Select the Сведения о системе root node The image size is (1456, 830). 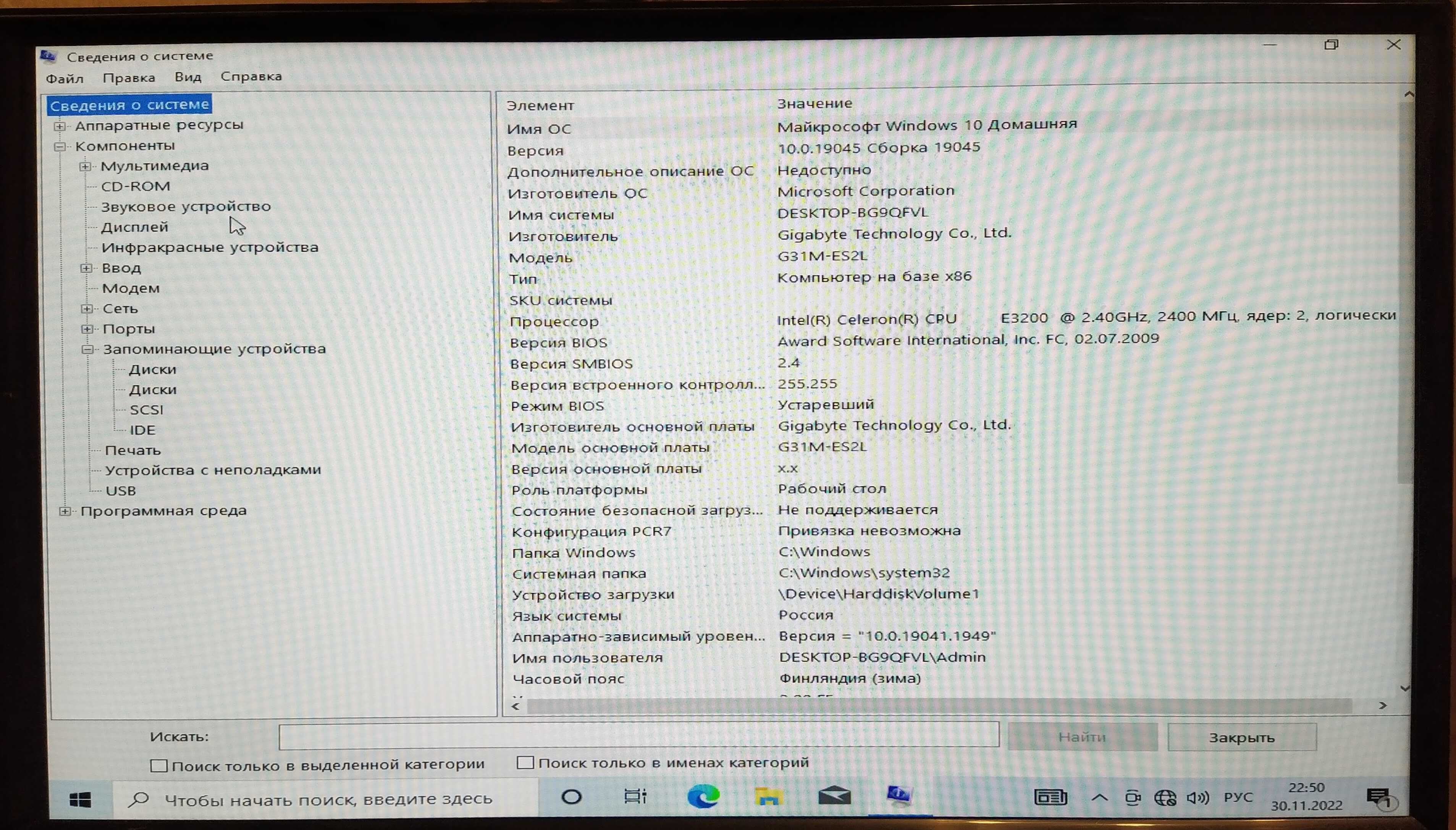(x=130, y=105)
